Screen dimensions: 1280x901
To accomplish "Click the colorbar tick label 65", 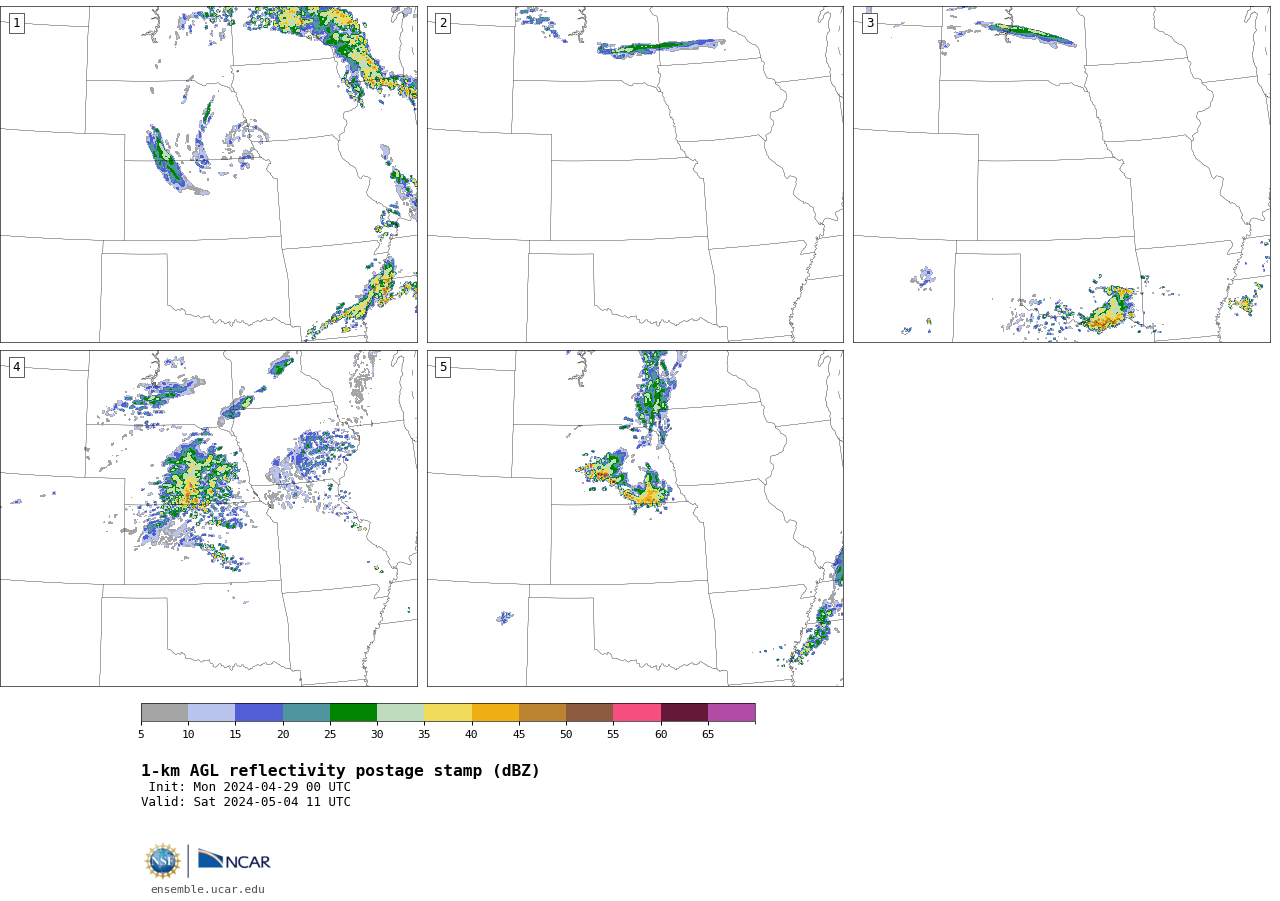I will point(708,734).
